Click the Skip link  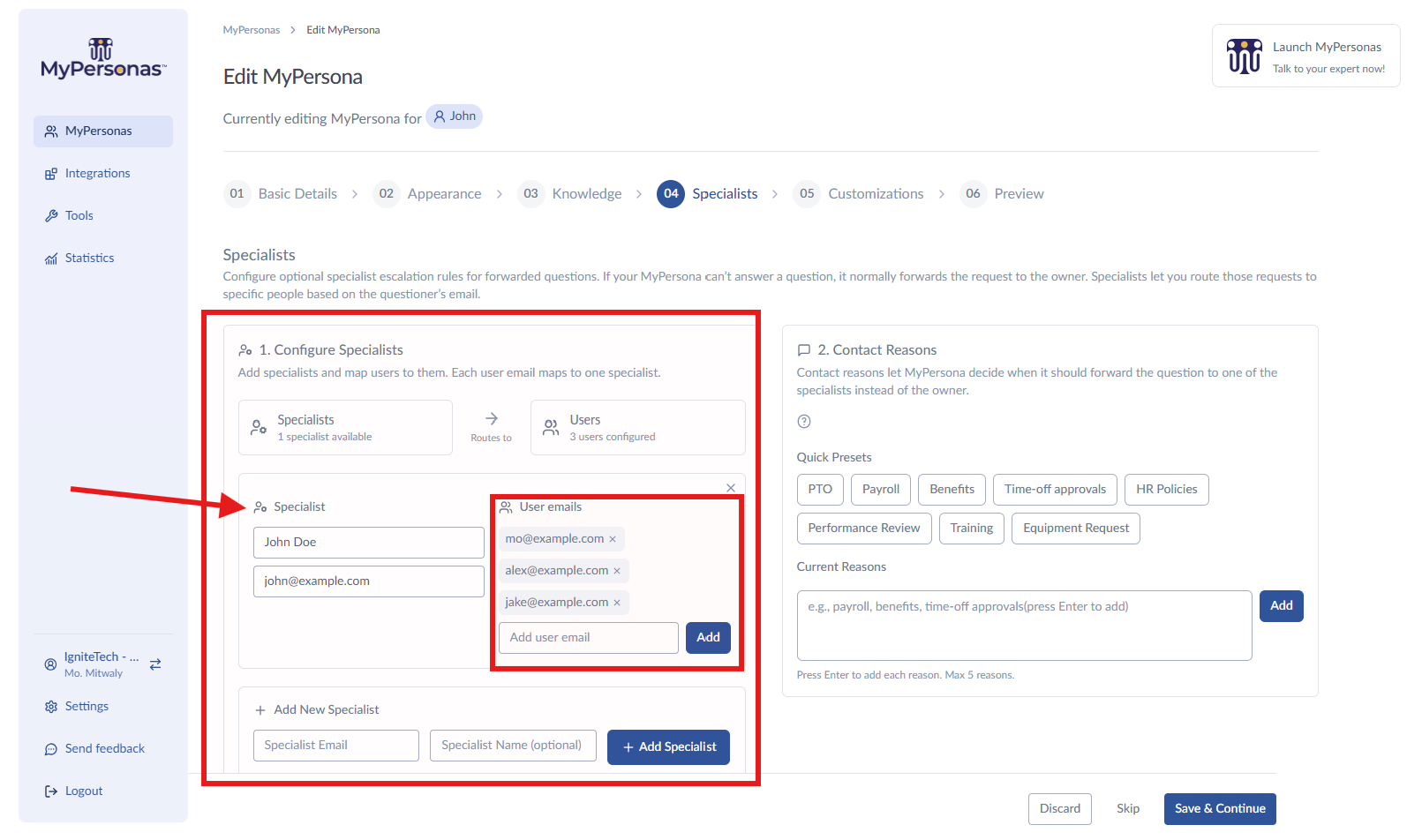[1128, 809]
